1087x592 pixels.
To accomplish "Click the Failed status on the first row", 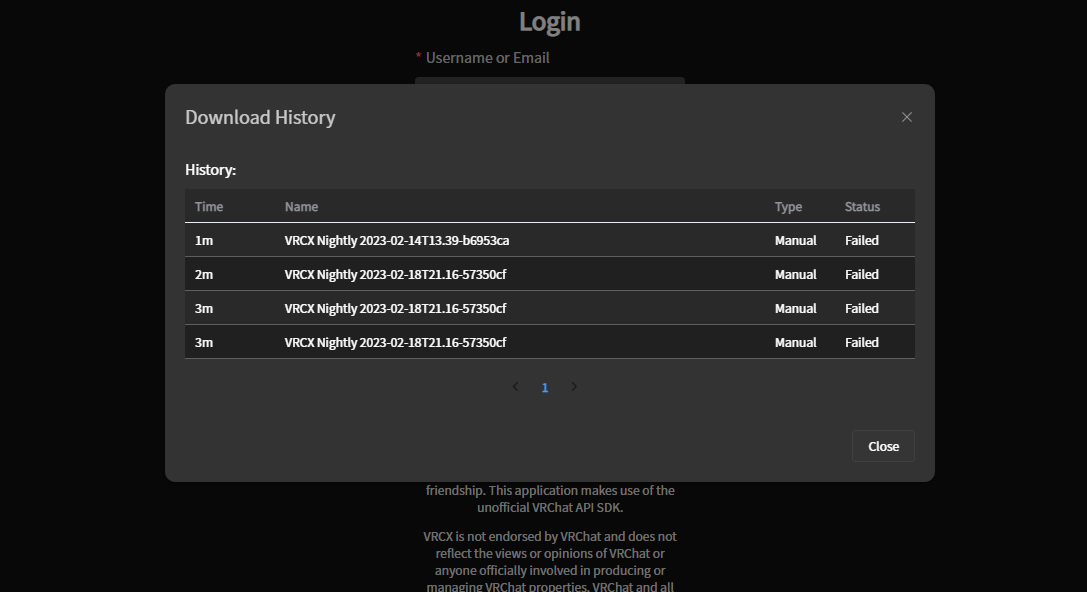I will pyautogui.click(x=861, y=240).
